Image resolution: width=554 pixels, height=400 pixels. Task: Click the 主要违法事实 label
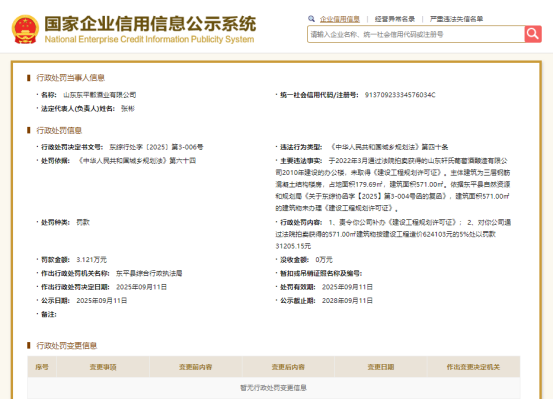tap(301, 161)
